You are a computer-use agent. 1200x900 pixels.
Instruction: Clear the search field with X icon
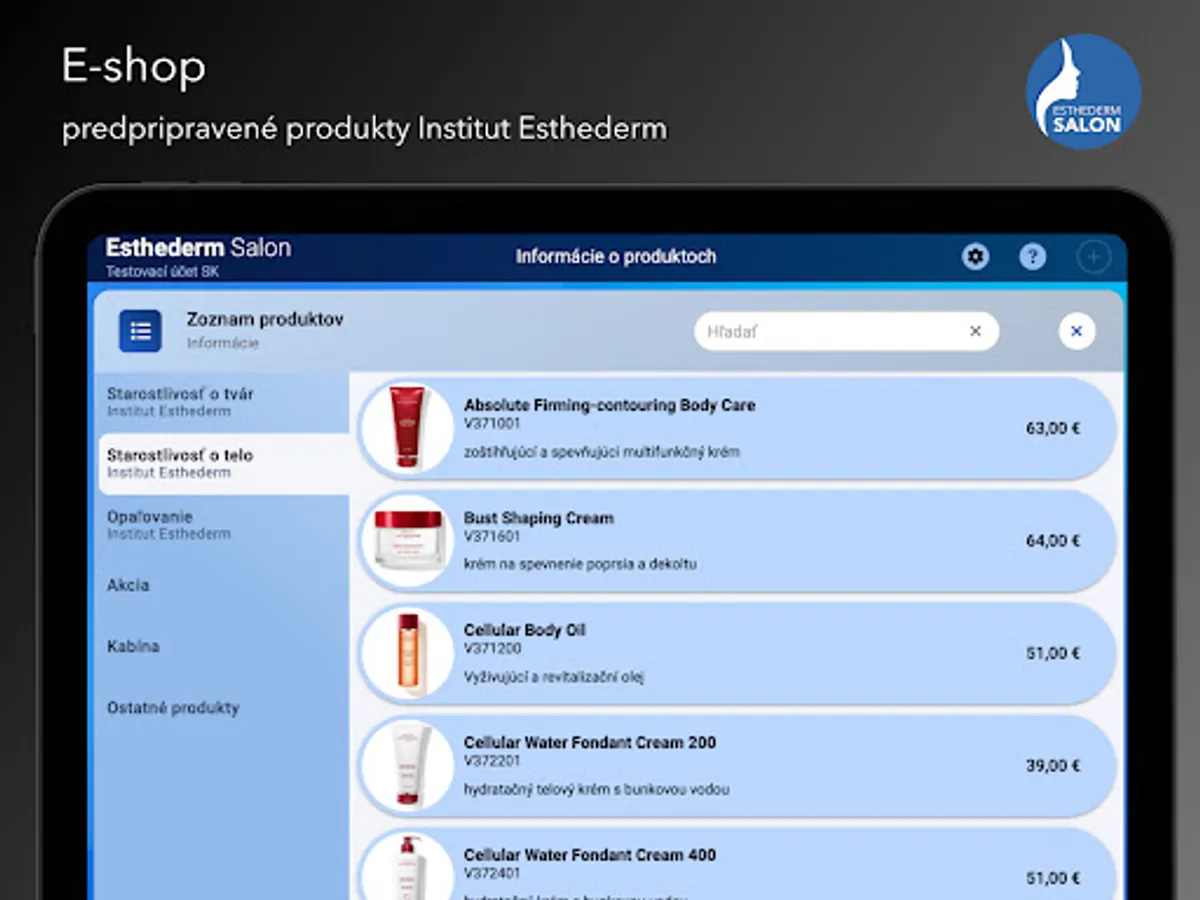pyautogui.click(x=975, y=331)
